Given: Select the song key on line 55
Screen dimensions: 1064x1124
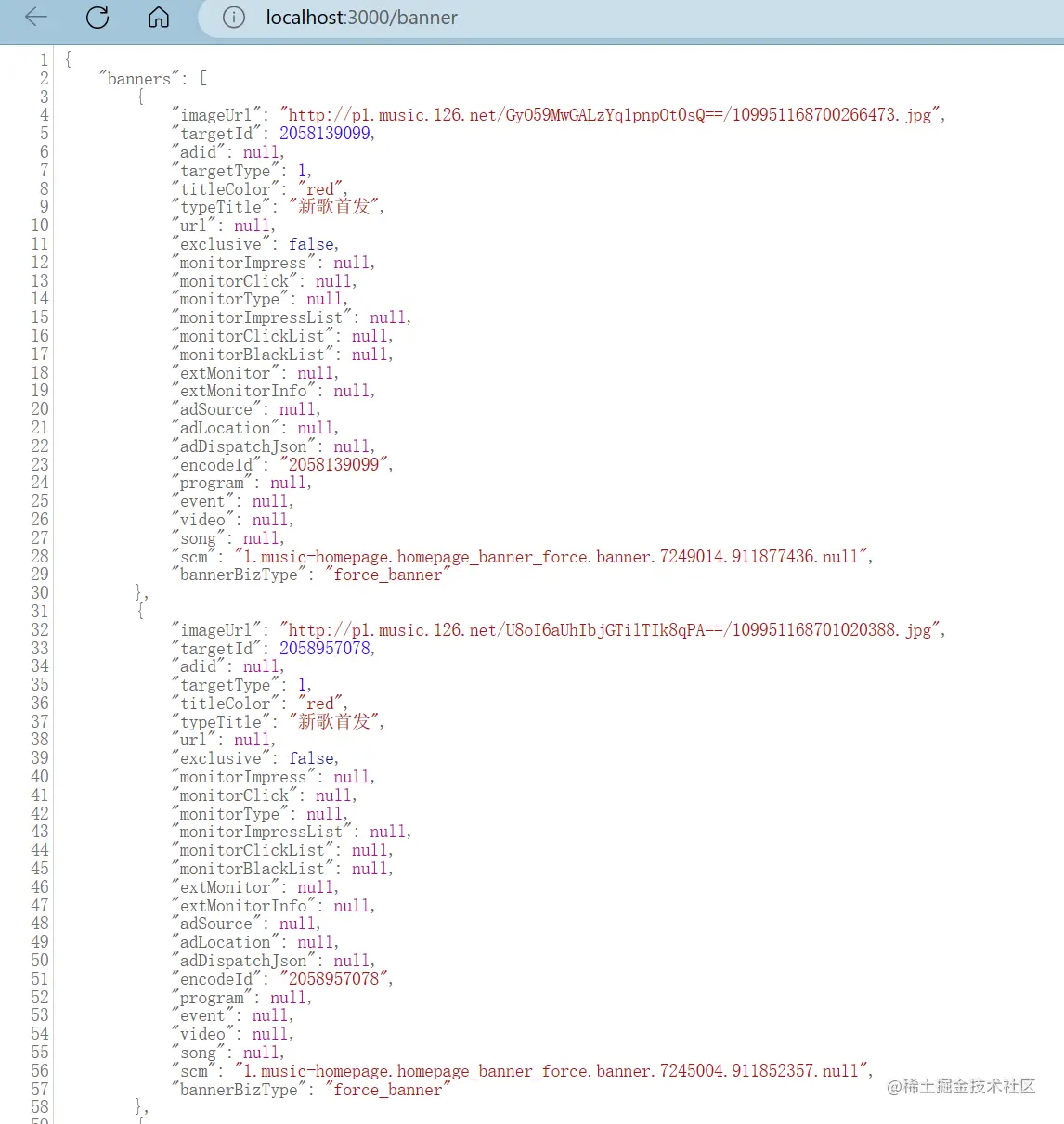Looking at the screenshot, I should click(x=198, y=1053).
